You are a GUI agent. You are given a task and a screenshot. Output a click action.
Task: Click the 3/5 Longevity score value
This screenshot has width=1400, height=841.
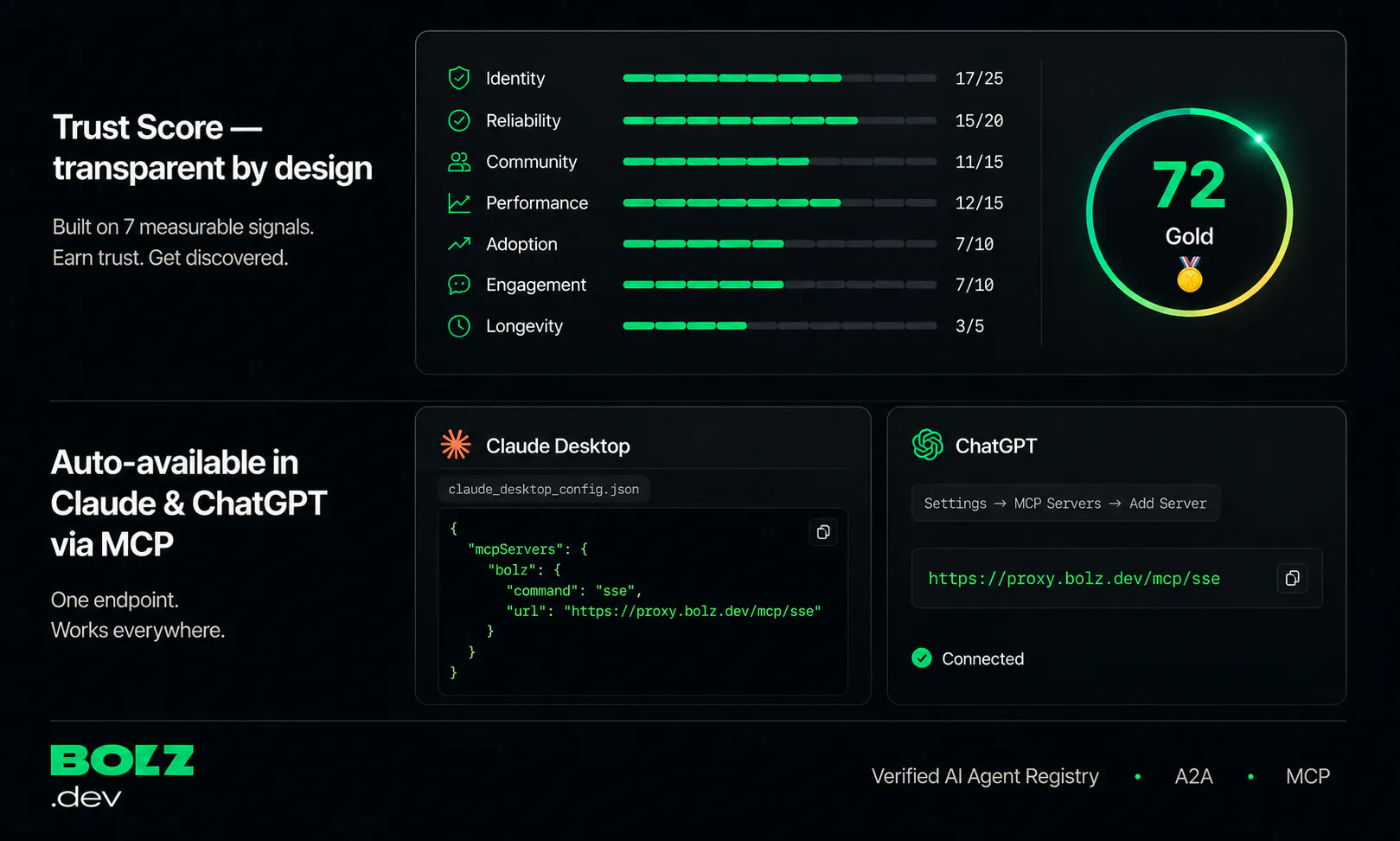click(x=969, y=326)
